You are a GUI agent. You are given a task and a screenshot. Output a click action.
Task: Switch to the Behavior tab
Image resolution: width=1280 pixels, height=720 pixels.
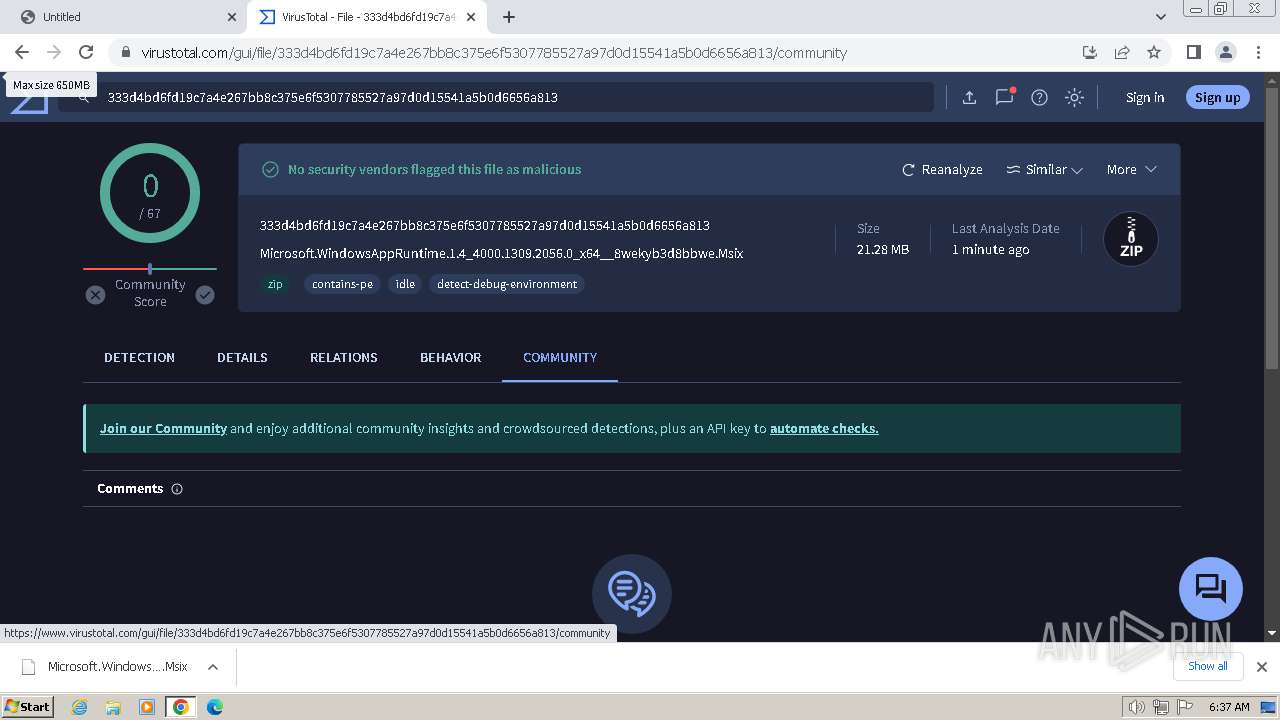click(x=450, y=358)
